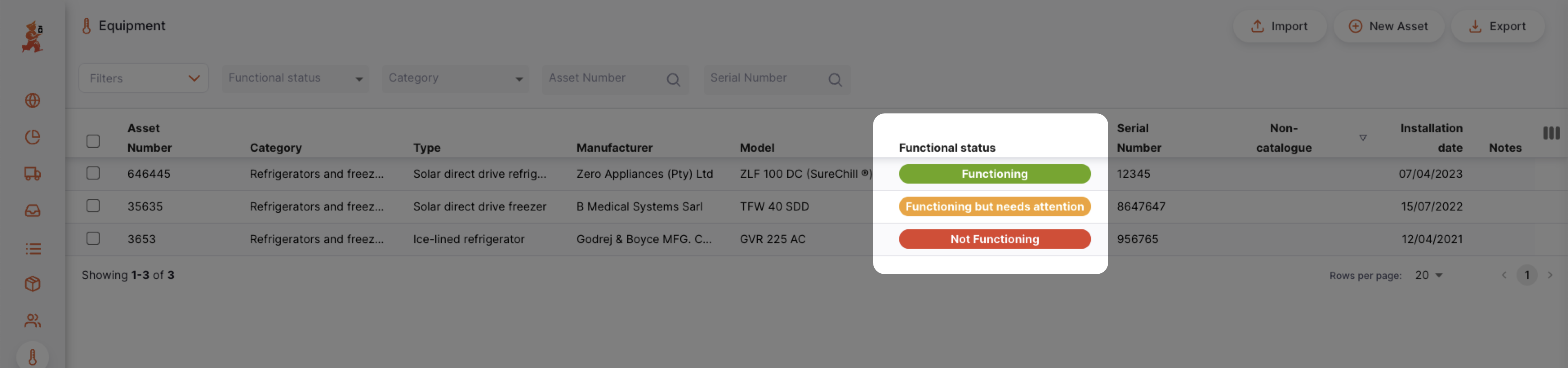
Task: Click the orange Functioning but needs attention badge
Action: [x=995, y=207]
